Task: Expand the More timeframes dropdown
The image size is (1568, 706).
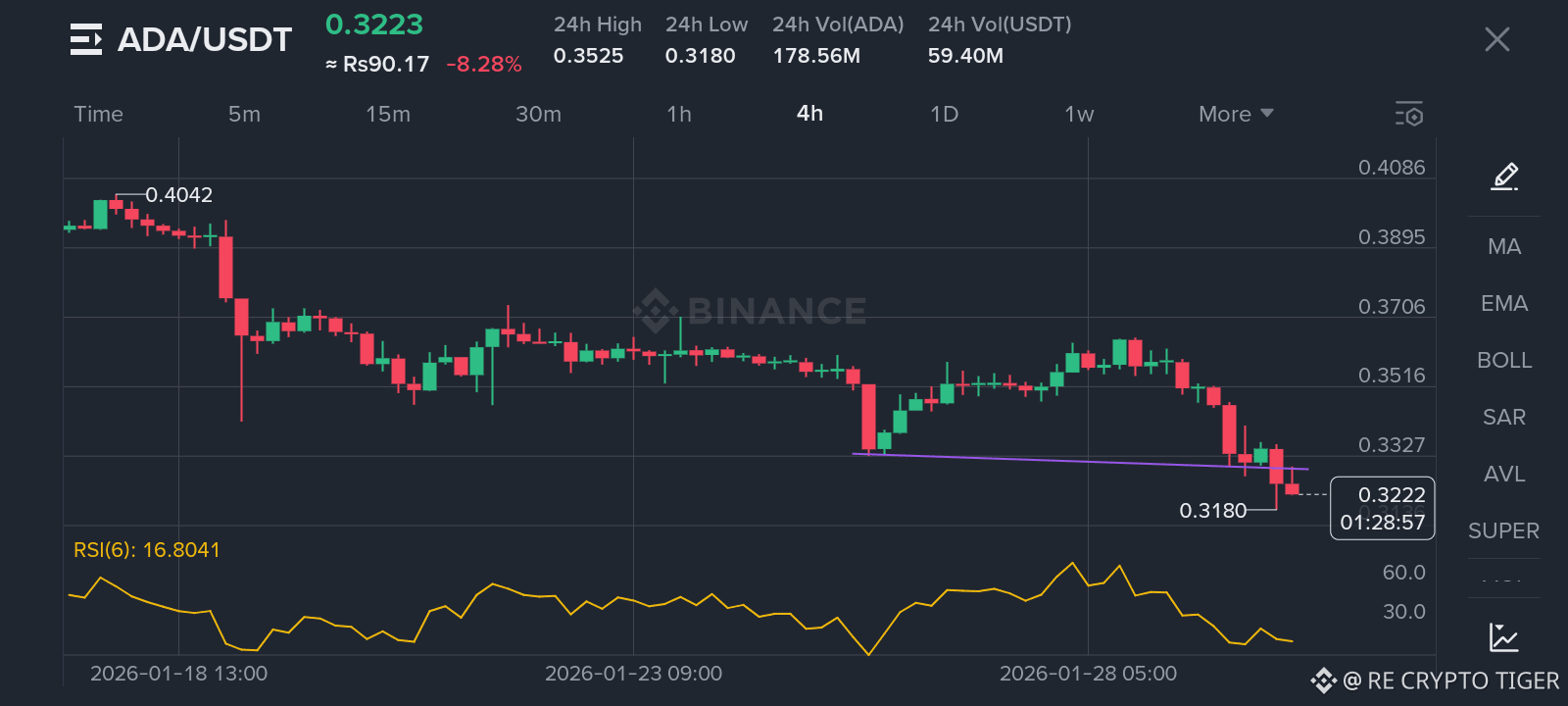Action: pyautogui.click(x=1236, y=114)
